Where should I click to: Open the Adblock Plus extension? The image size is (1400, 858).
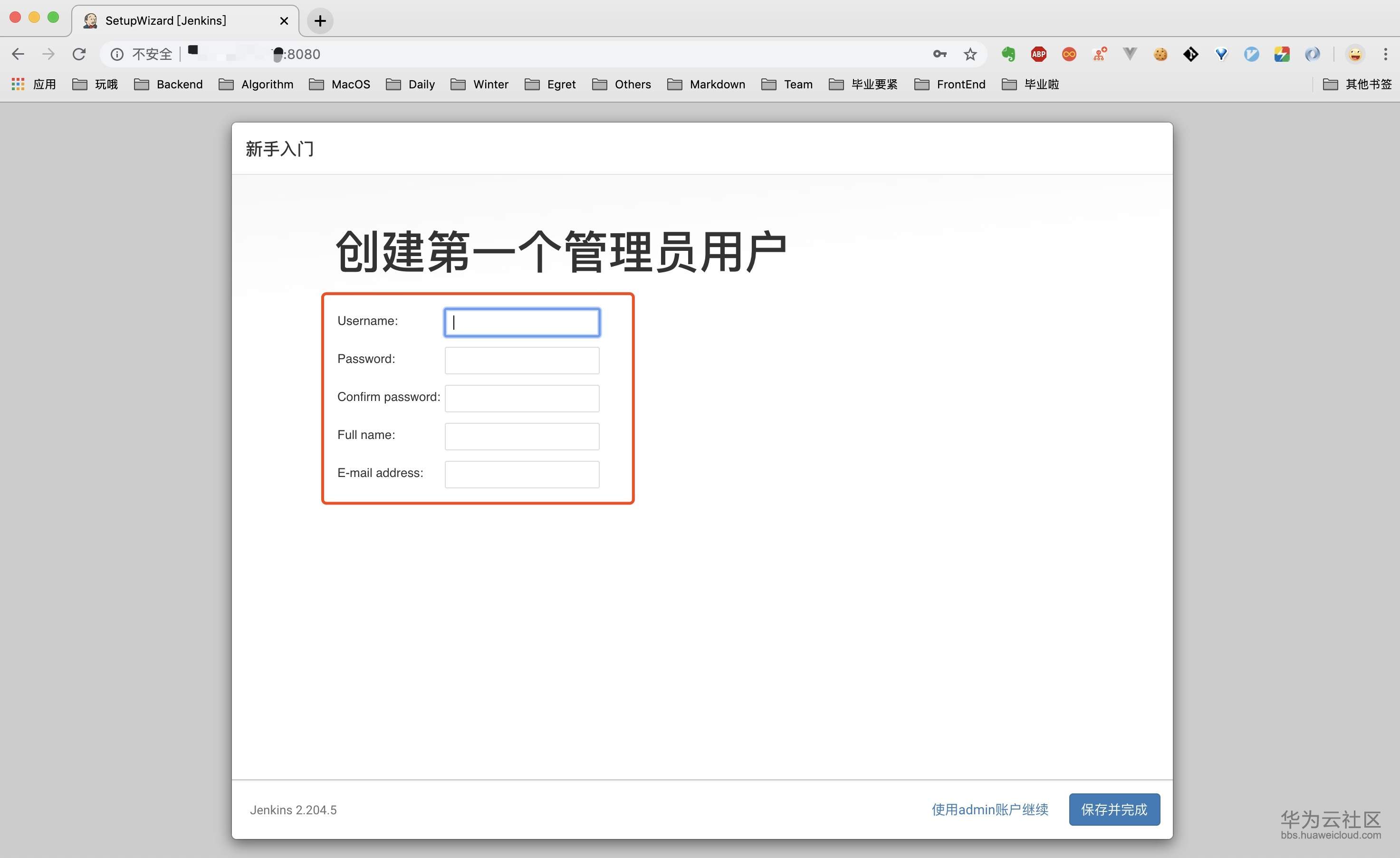tap(1038, 54)
